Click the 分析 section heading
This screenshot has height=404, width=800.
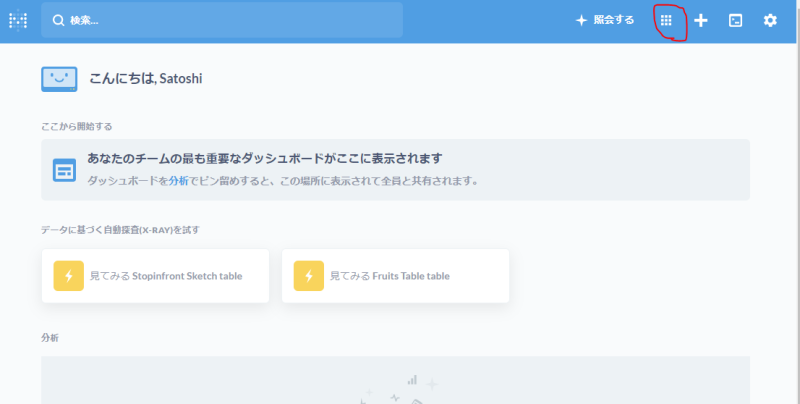pos(50,338)
